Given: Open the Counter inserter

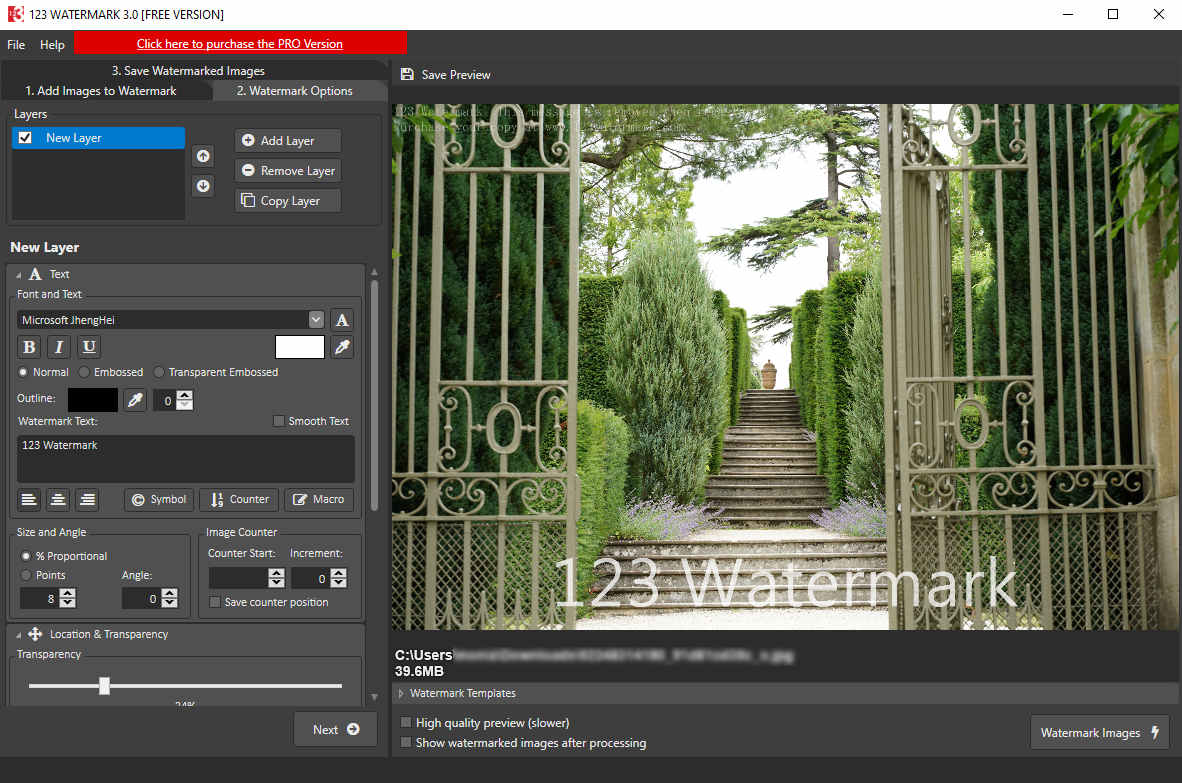Looking at the screenshot, I should point(238,499).
